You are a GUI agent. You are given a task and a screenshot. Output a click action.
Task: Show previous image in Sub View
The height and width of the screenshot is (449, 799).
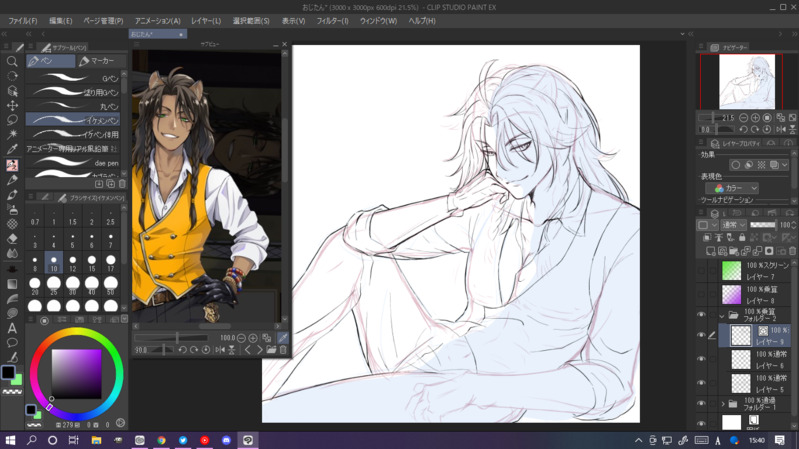248,350
